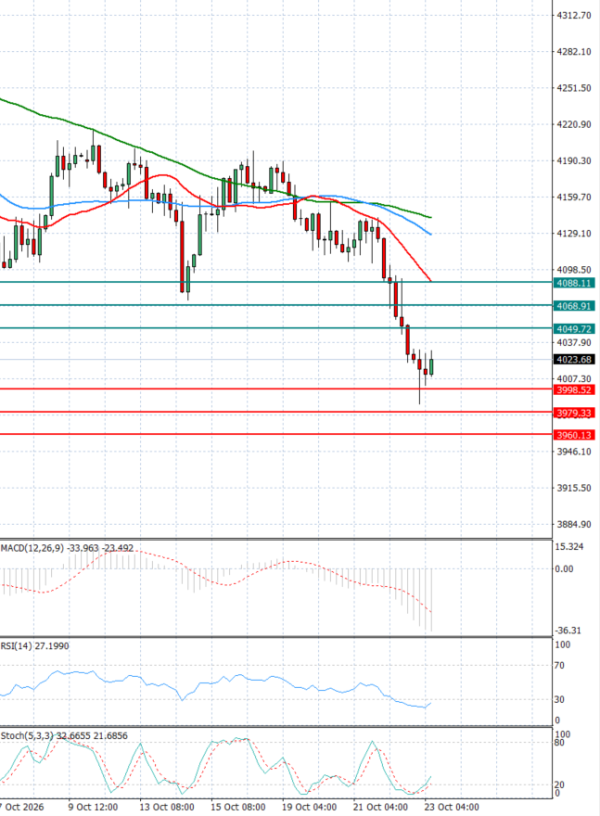The height and width of the screenshot is (816, 600).
Task: Click the 3960.13 support level label
Action: click(x=574, y=435)
